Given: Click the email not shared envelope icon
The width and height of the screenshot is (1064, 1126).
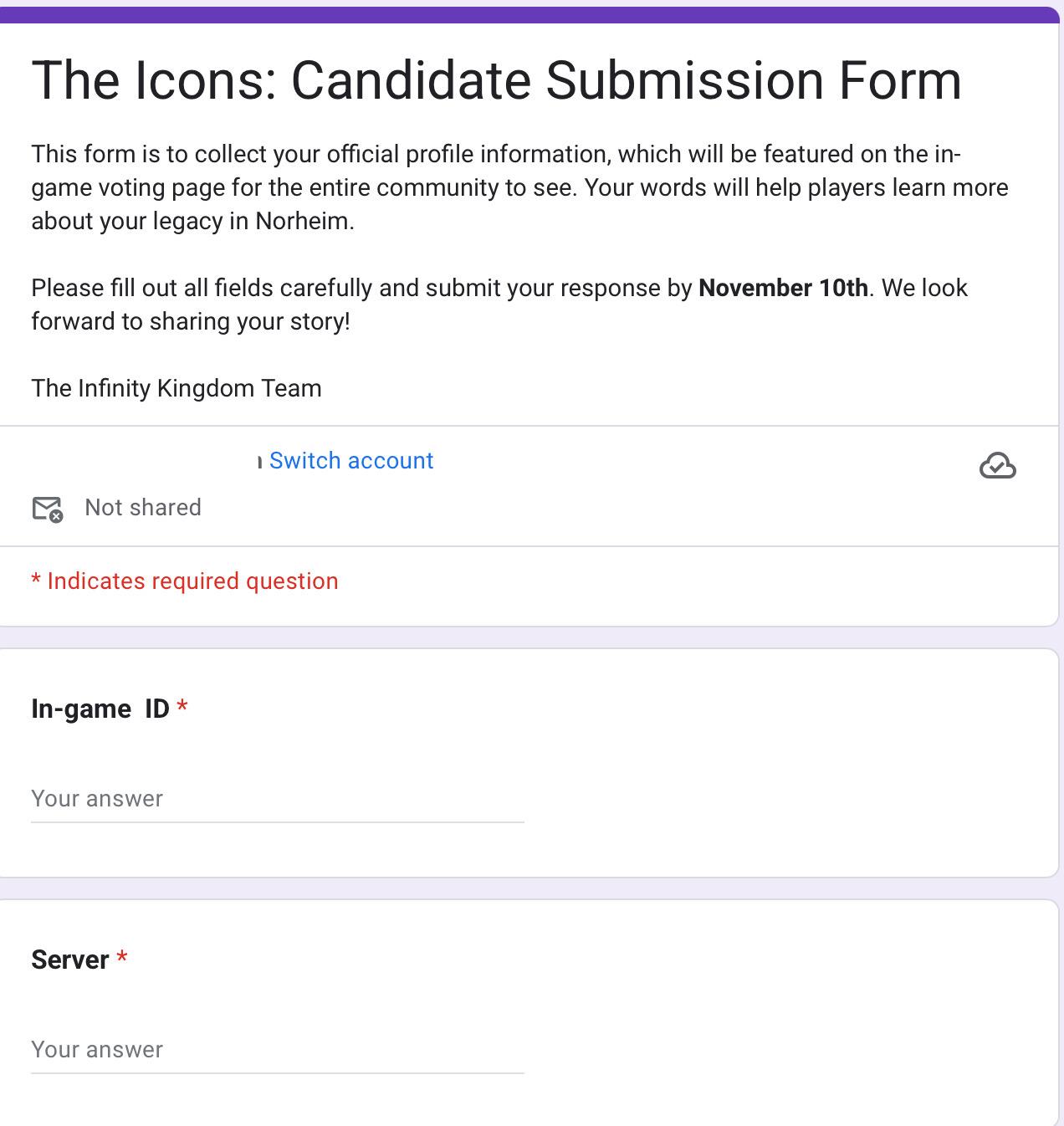Looking at the screenshot, I should click(47, 508).
